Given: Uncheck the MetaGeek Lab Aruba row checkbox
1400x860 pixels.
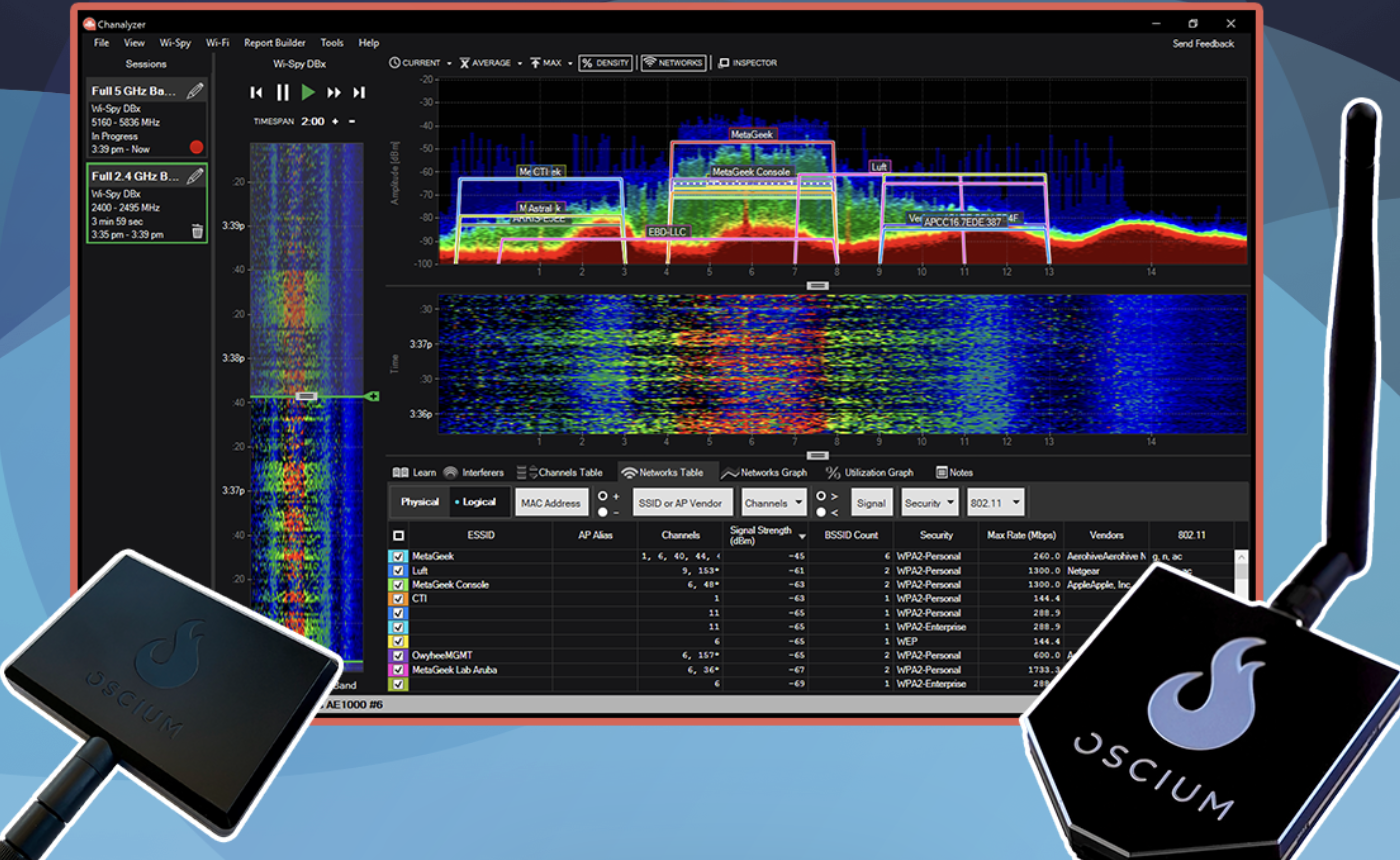Looking at the screenshot, I should 398,670.
